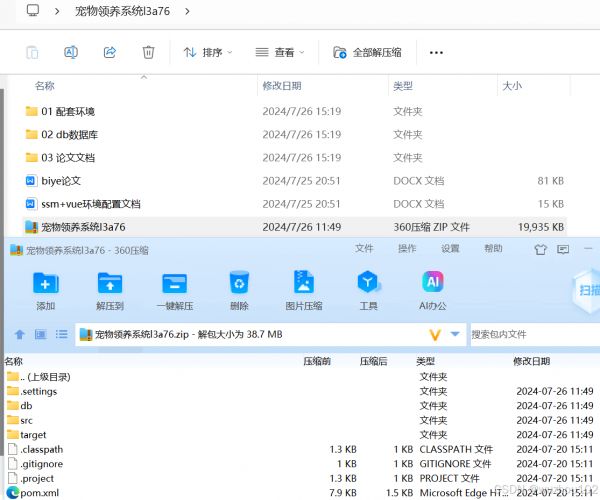This screenshot has height=500, width=600.
Task: Sort archive by 压缩后 column
Action: pyautogui.click(x=373, y=361)
